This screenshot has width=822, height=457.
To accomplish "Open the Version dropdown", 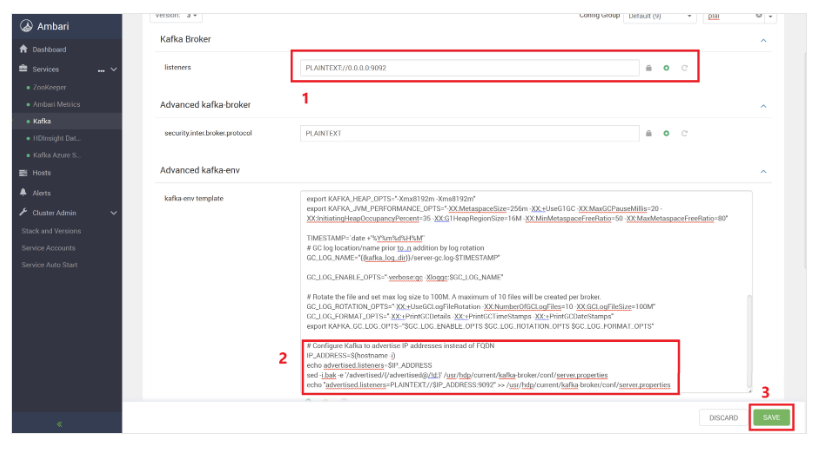I will (176, 16).
